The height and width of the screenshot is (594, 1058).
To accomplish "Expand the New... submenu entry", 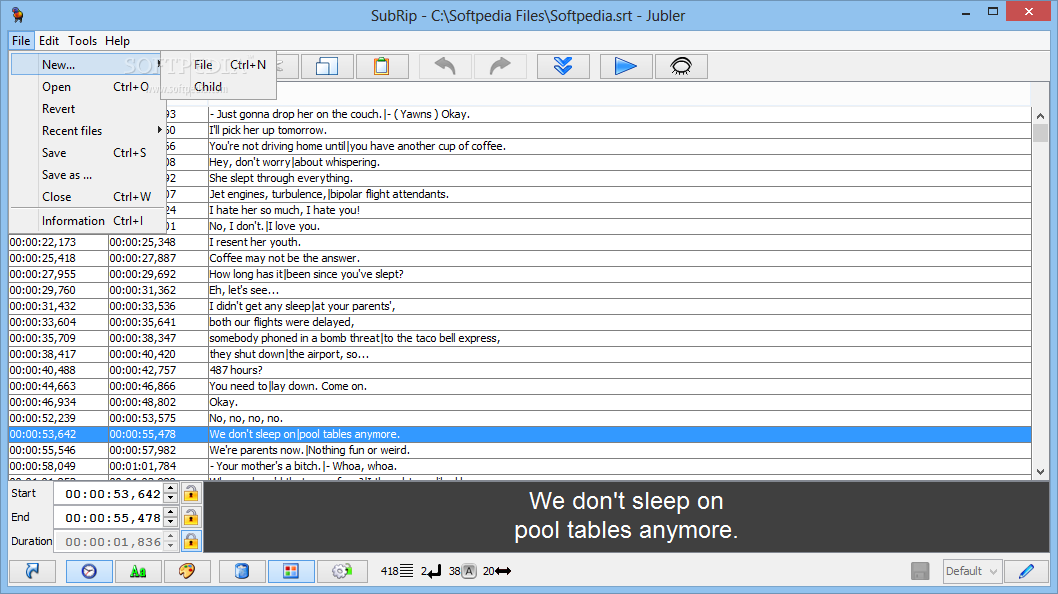I will pyautogui.click(x=86, y=65).
